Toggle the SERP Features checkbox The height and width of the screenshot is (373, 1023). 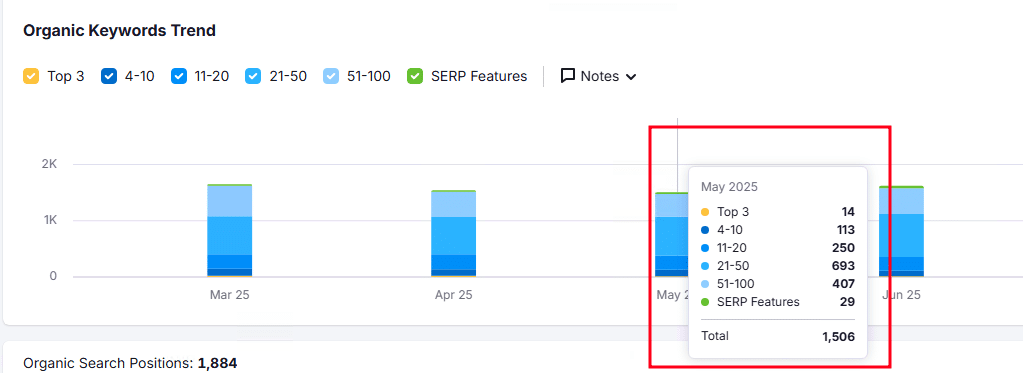(x=415, y=76)
